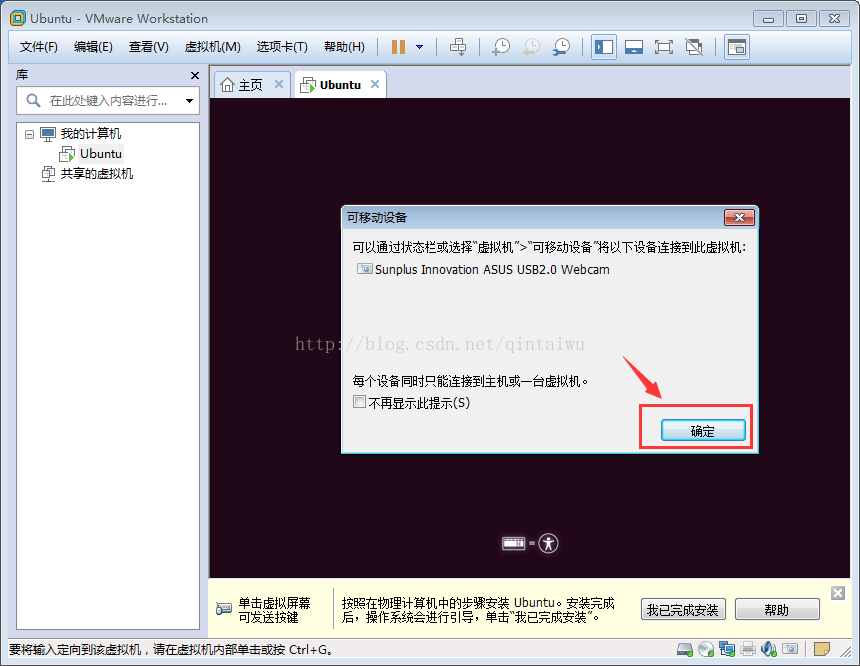Screen dimensions: 860x666
Task: Collapse the 我的计算机 tree node
Action: pyautogui.click(x=30, y=134)
